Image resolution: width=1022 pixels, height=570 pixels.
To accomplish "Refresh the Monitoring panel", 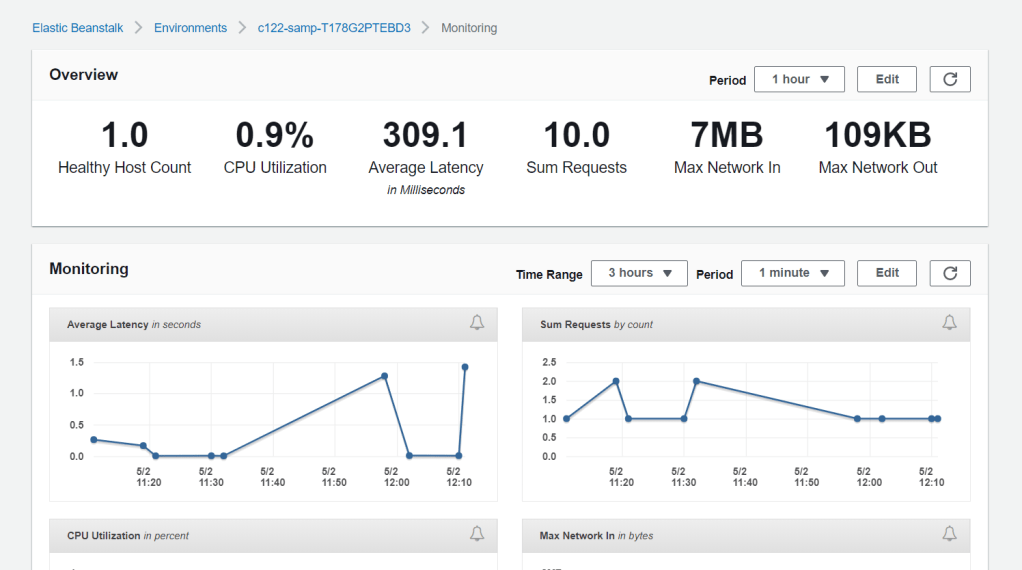I will (949, 273).
